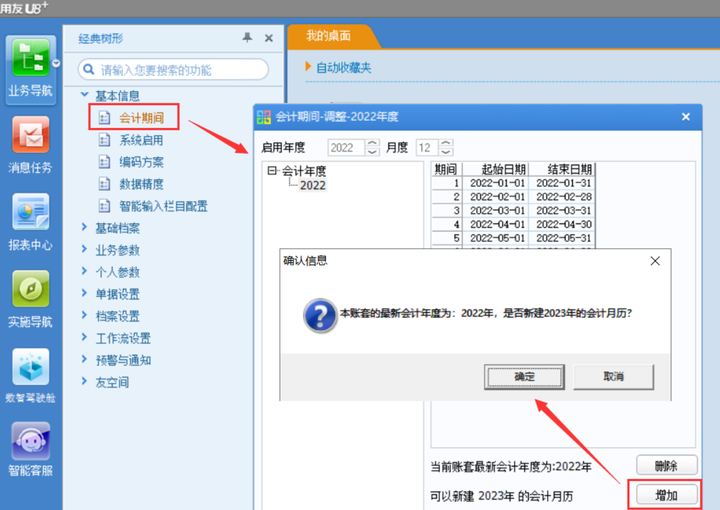Screen dimensions: 720x510
Task: Collapse the 基本信息 tree node
Action: pyautogui.click(x=84, y=95)
